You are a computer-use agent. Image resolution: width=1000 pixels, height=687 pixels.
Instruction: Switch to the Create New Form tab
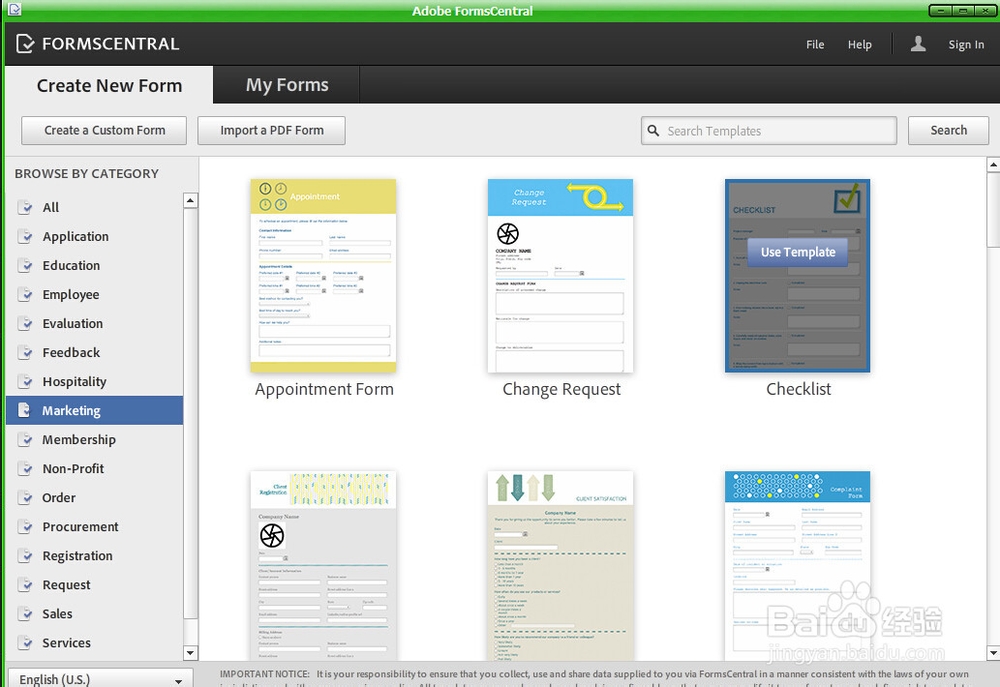(x=109, y=85)
